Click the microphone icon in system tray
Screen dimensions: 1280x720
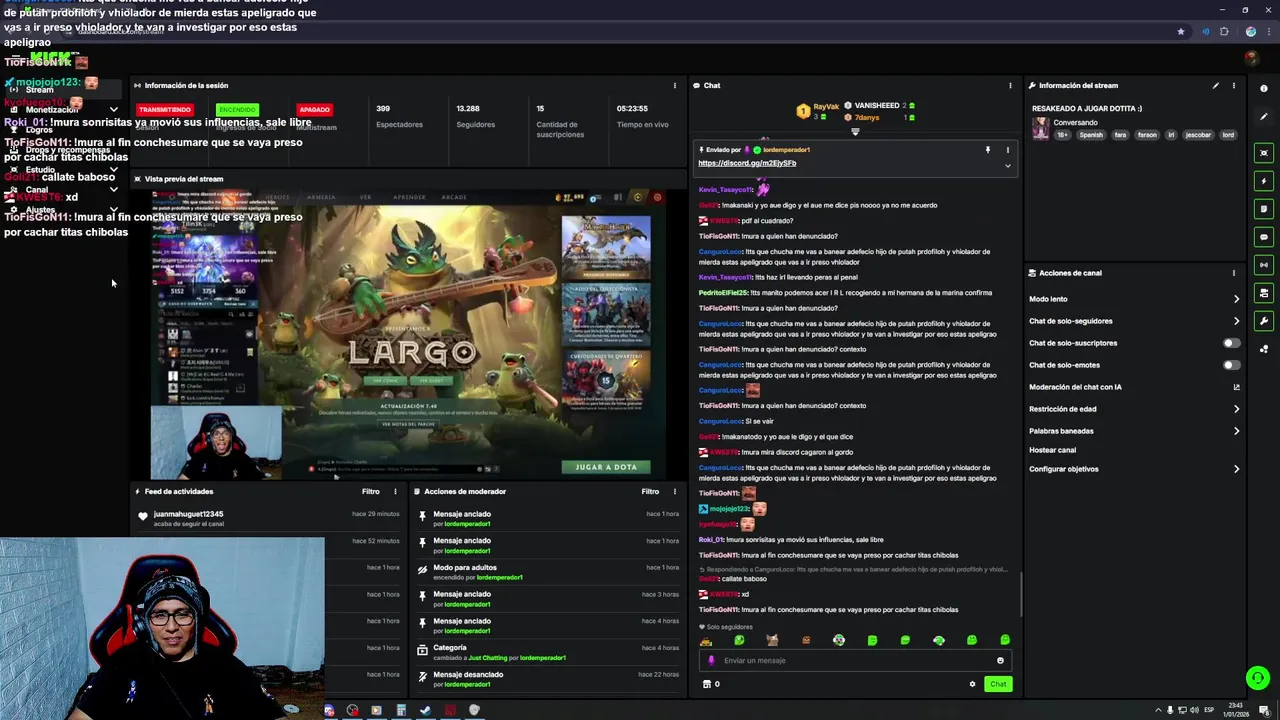(x=1171, y=710)
